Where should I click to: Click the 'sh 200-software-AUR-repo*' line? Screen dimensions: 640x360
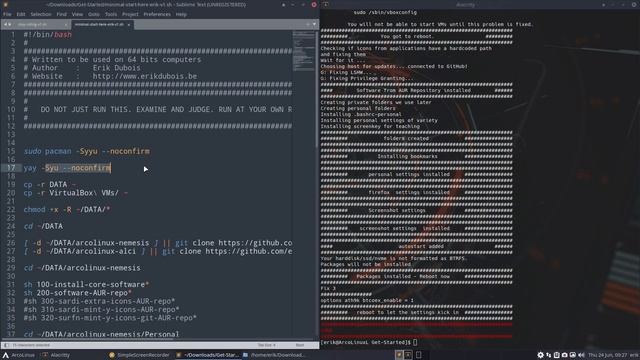tap(78, 293)
